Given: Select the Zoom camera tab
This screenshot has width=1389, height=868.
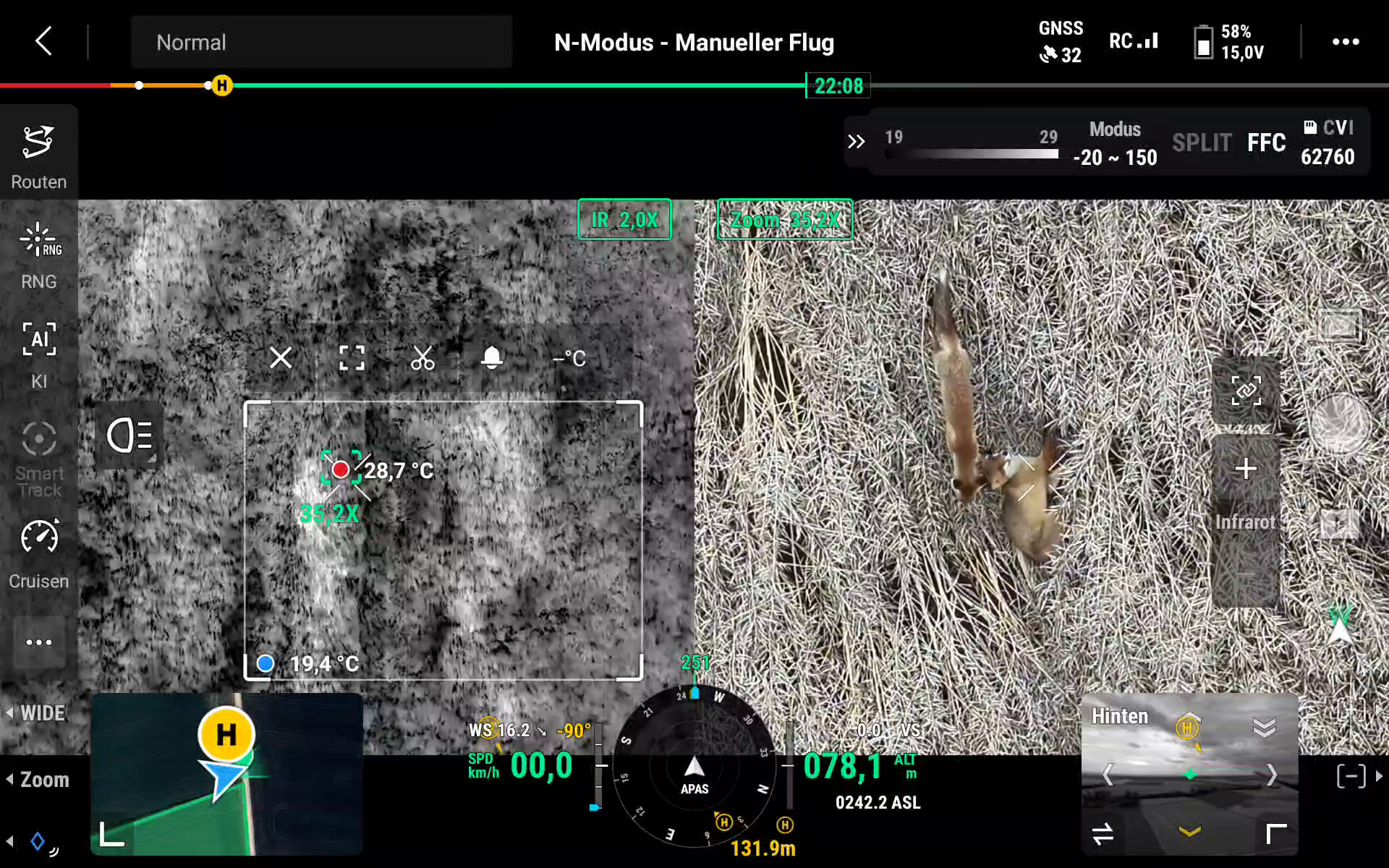Looking at the screenshot, I should tap(43, 780).
